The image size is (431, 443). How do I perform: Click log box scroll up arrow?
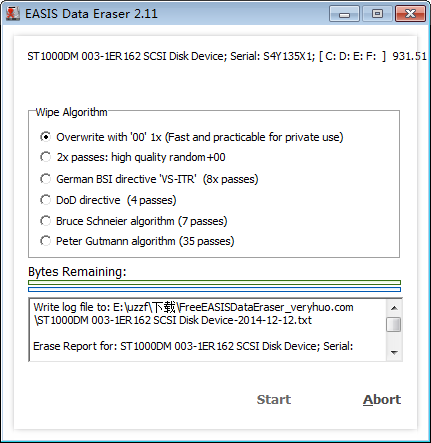coord(394,308)
